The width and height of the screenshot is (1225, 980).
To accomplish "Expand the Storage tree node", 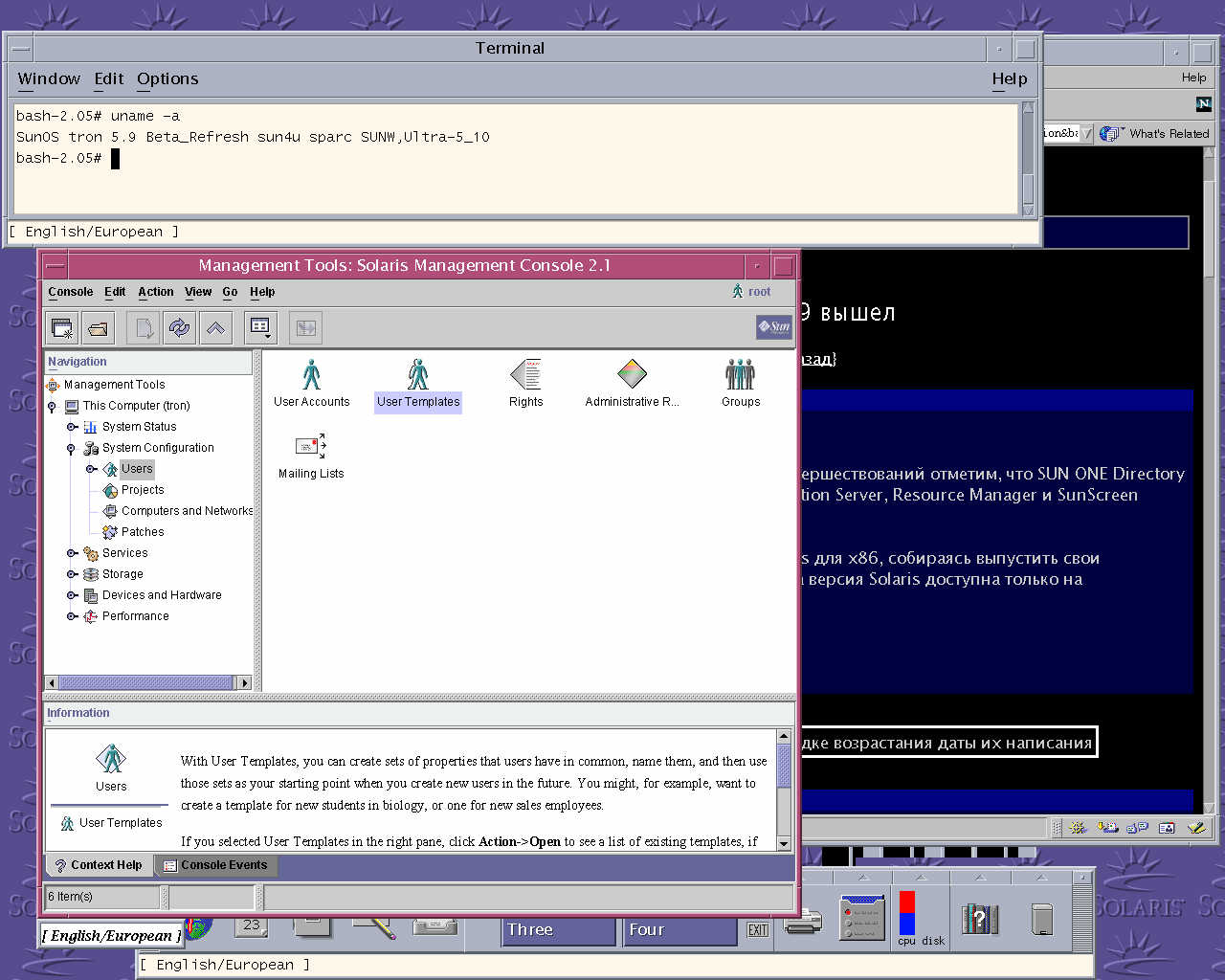I will click(x=72, y=574).
